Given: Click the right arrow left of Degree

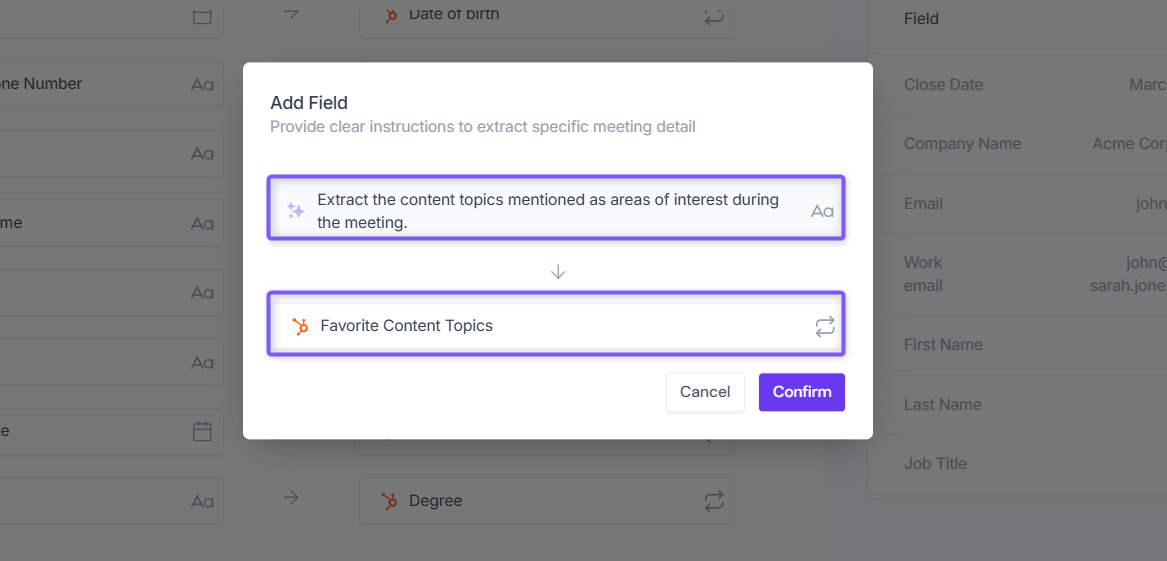Looking at the screenshot, I should [x=291, y=498].
